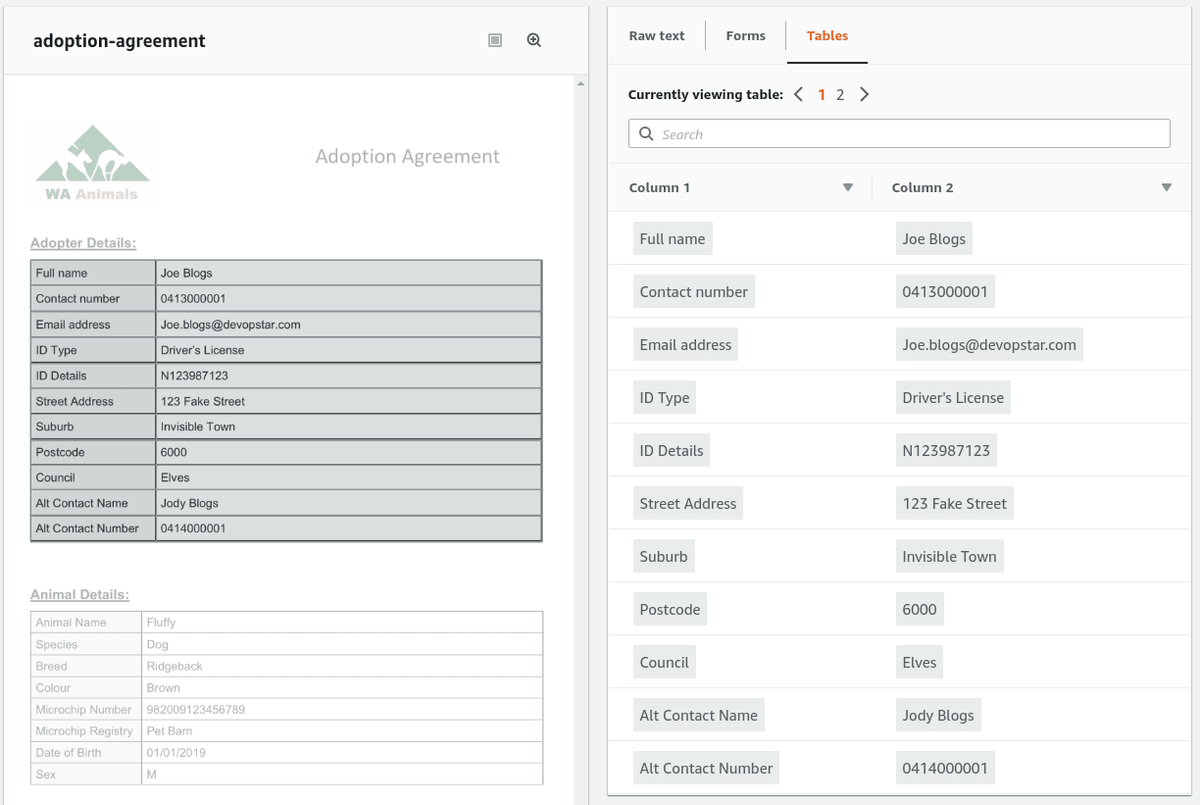Click the WA Animals logo
1200x805 pixels.
[90, 160]
